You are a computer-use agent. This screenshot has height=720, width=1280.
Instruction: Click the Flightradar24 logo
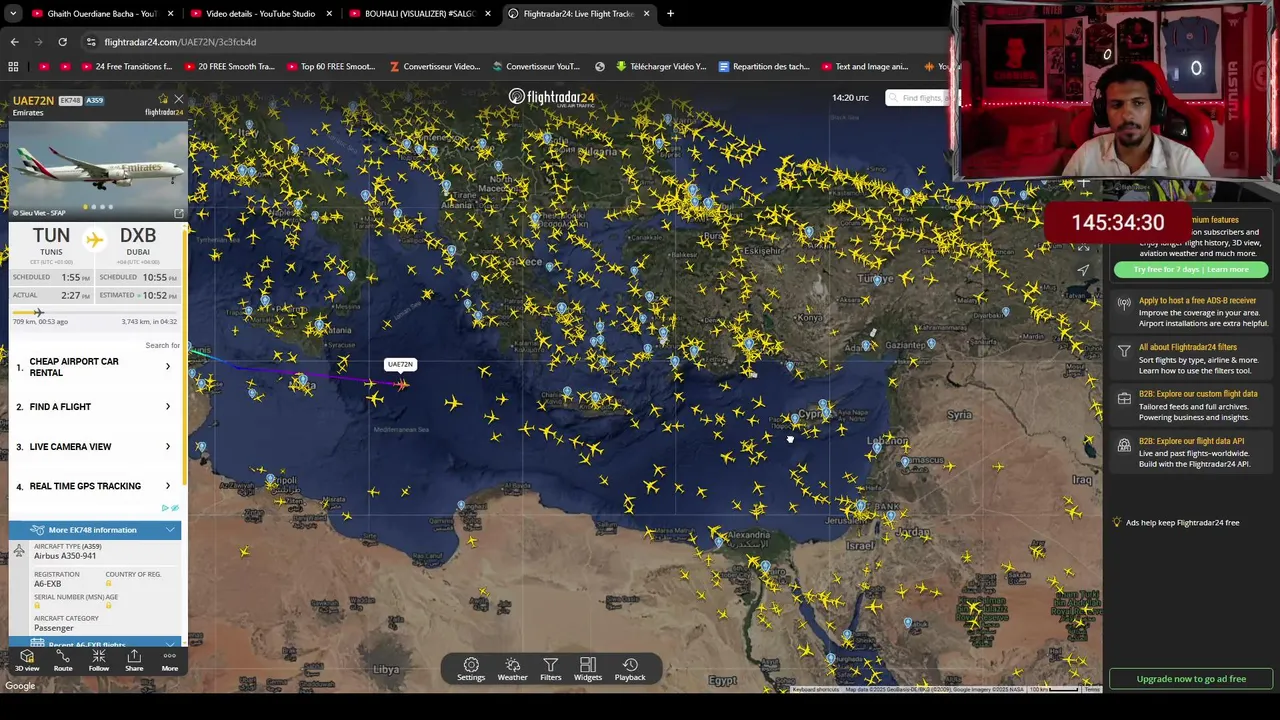(x=551, y=97)
